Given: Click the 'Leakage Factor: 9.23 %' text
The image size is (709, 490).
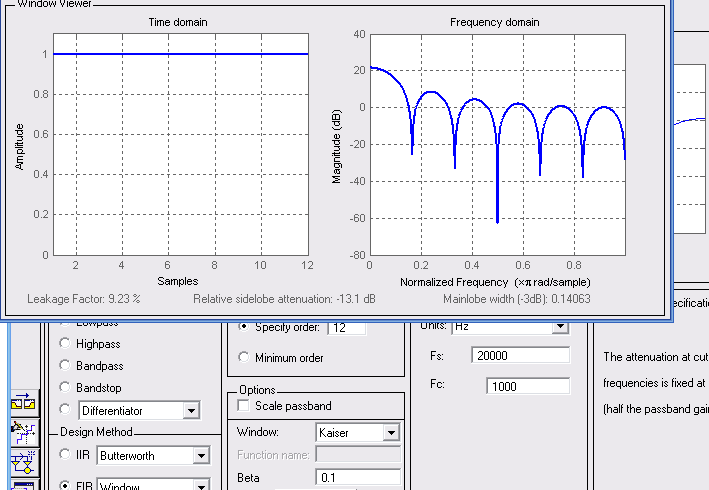Looking at the screenshot, I should 84,299.
